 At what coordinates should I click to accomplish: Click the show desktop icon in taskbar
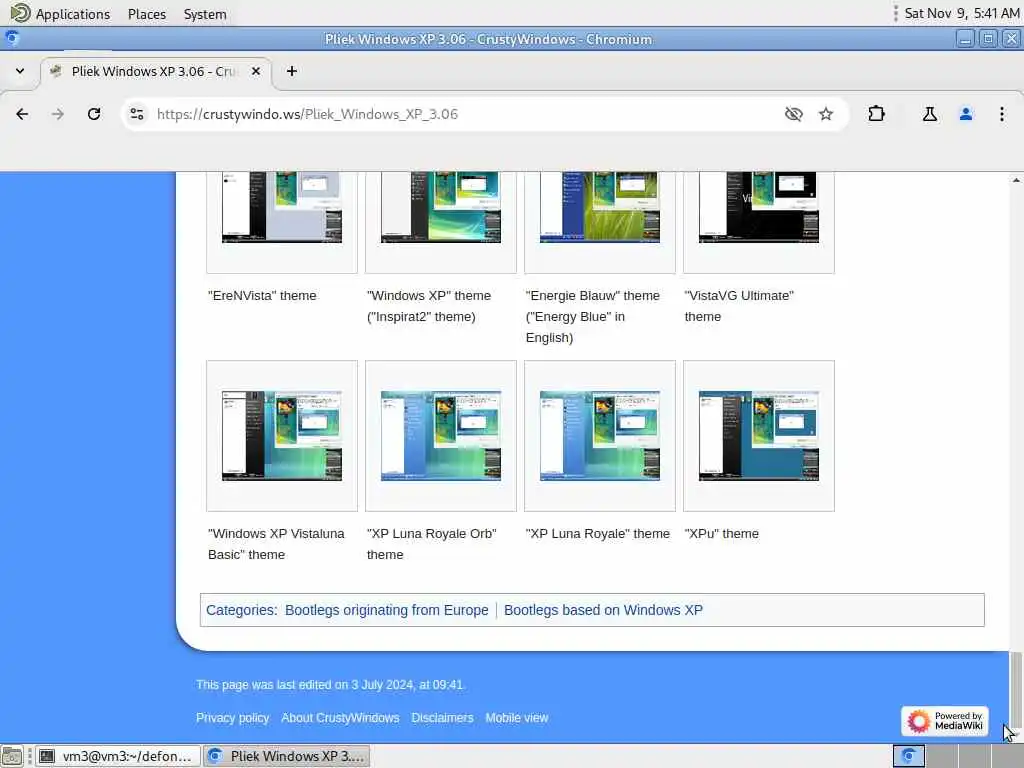(x=12, y=756)
